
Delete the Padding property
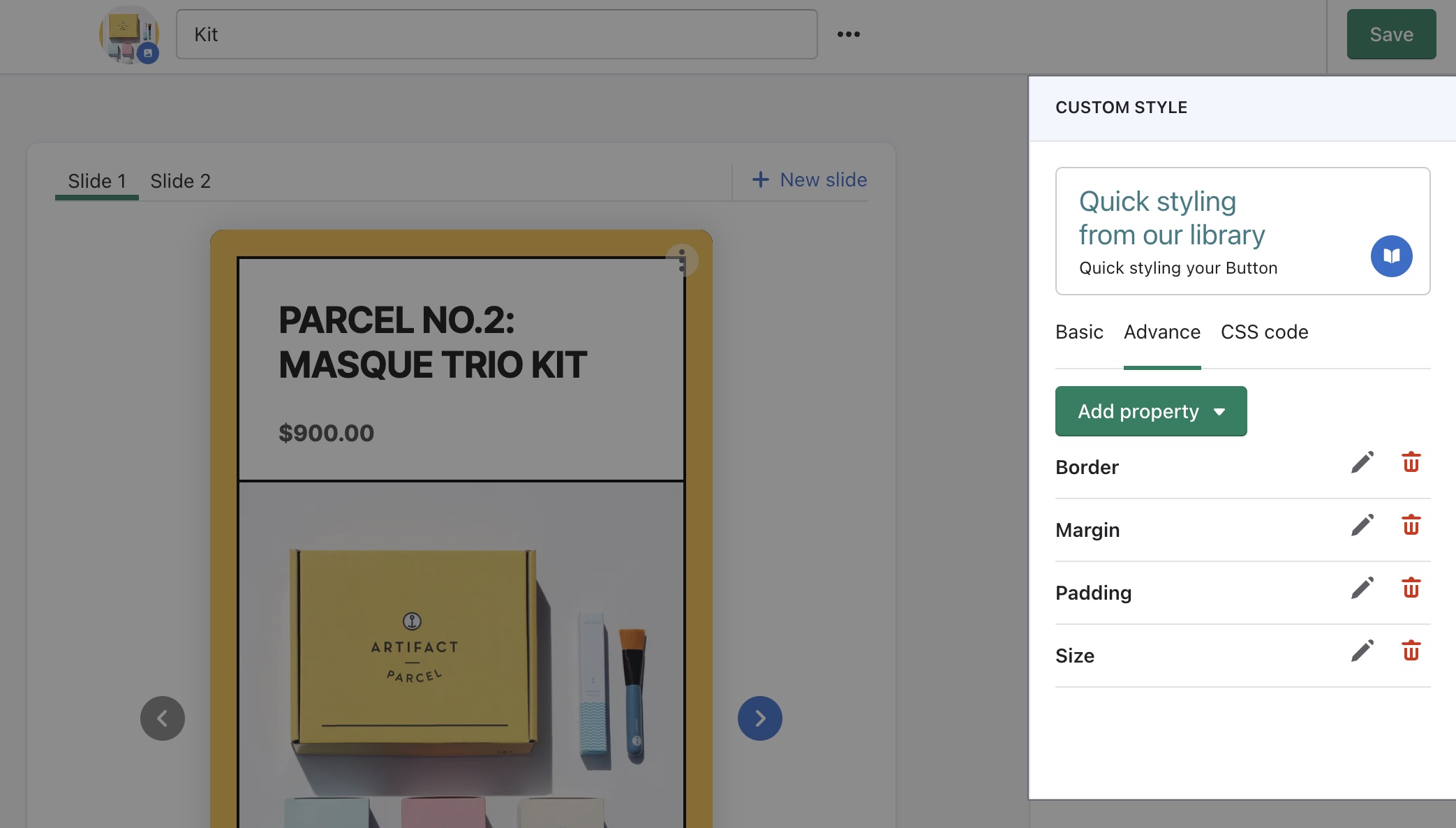[1411, 589]
